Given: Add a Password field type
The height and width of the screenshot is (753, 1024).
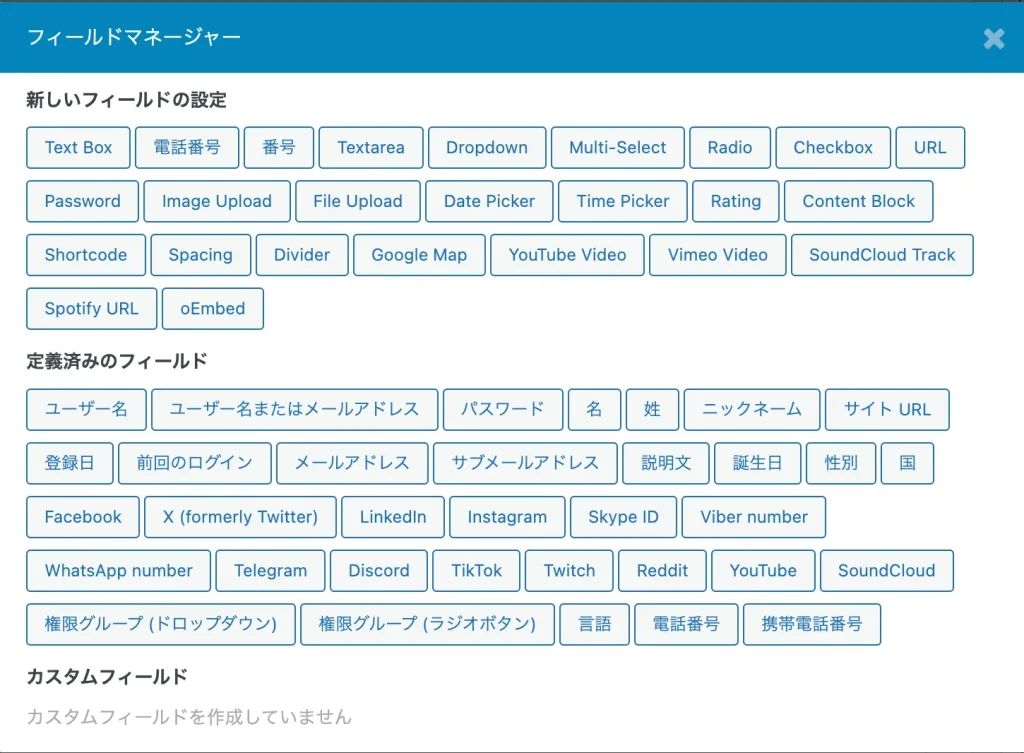Looking at the screenshot, I should point(82,201).
